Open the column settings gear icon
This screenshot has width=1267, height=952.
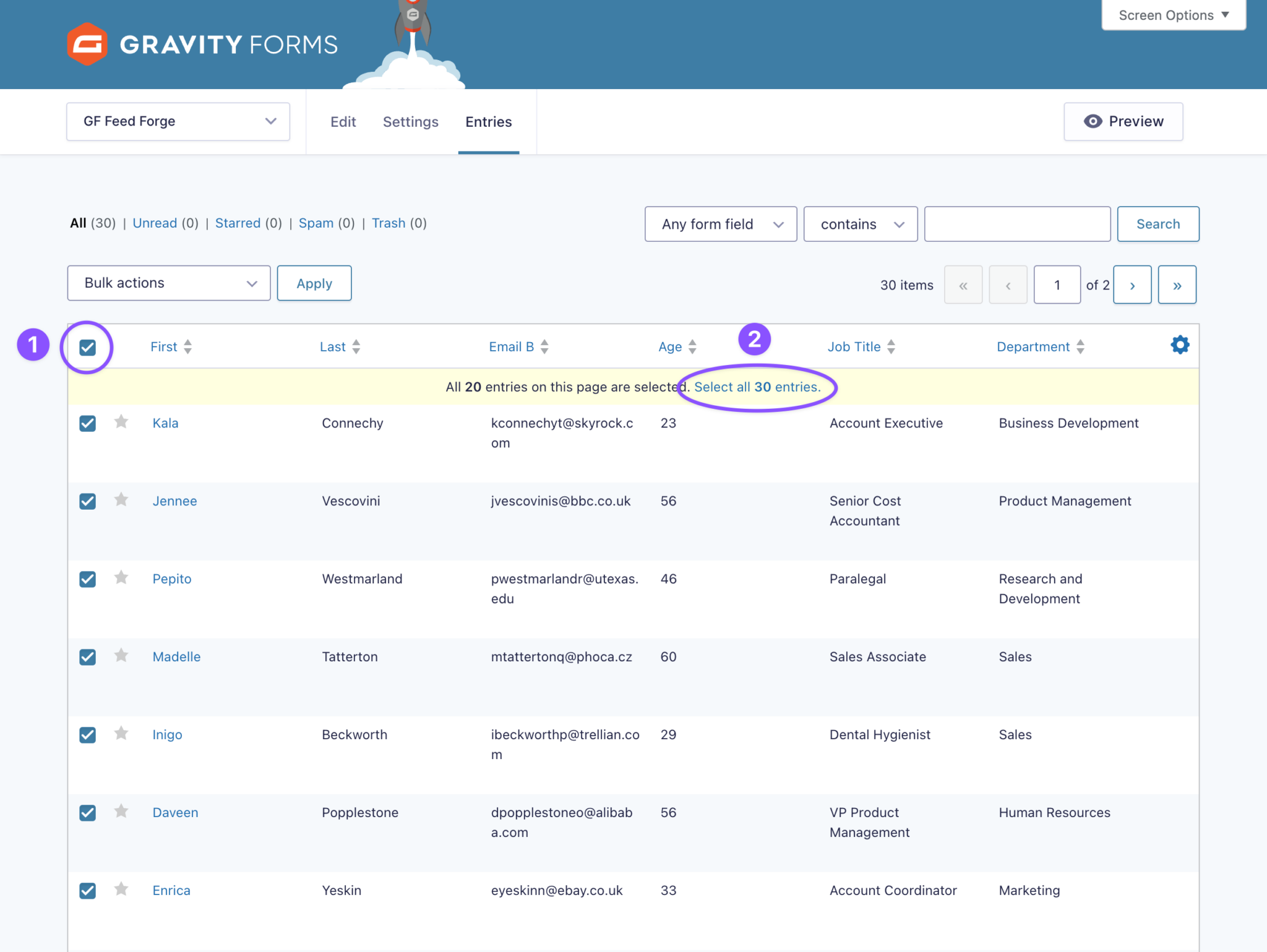coord(1179,345)
